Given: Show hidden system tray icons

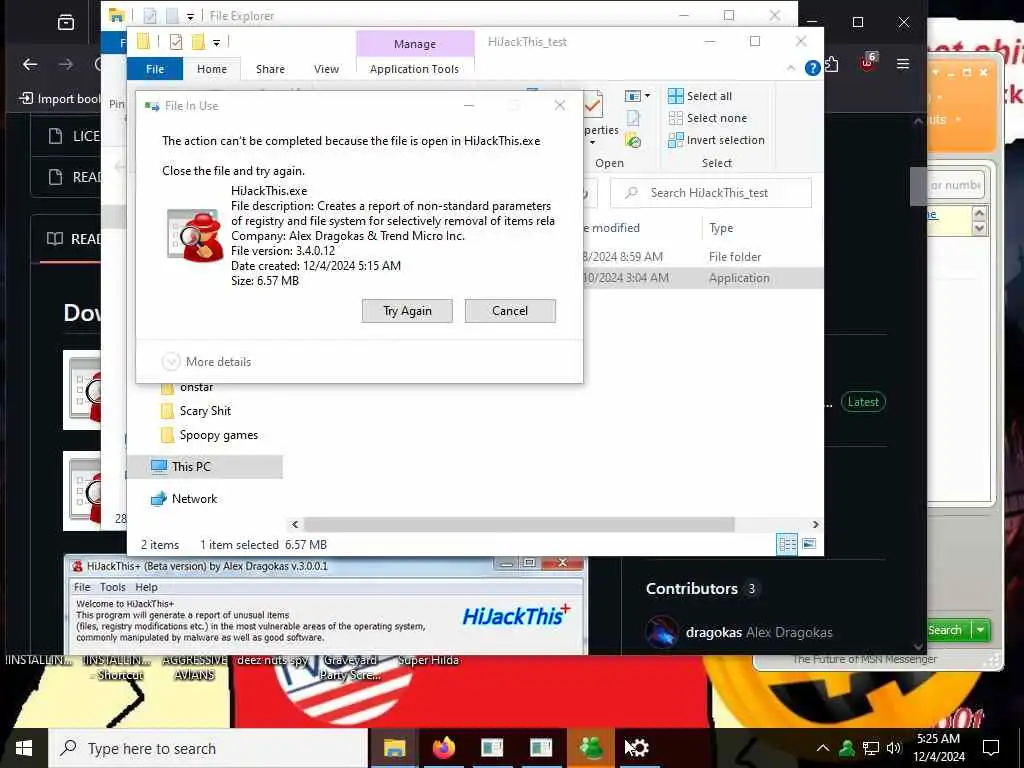Looking at the screenshot, I should pyautogui.click(x=823, y=748).
